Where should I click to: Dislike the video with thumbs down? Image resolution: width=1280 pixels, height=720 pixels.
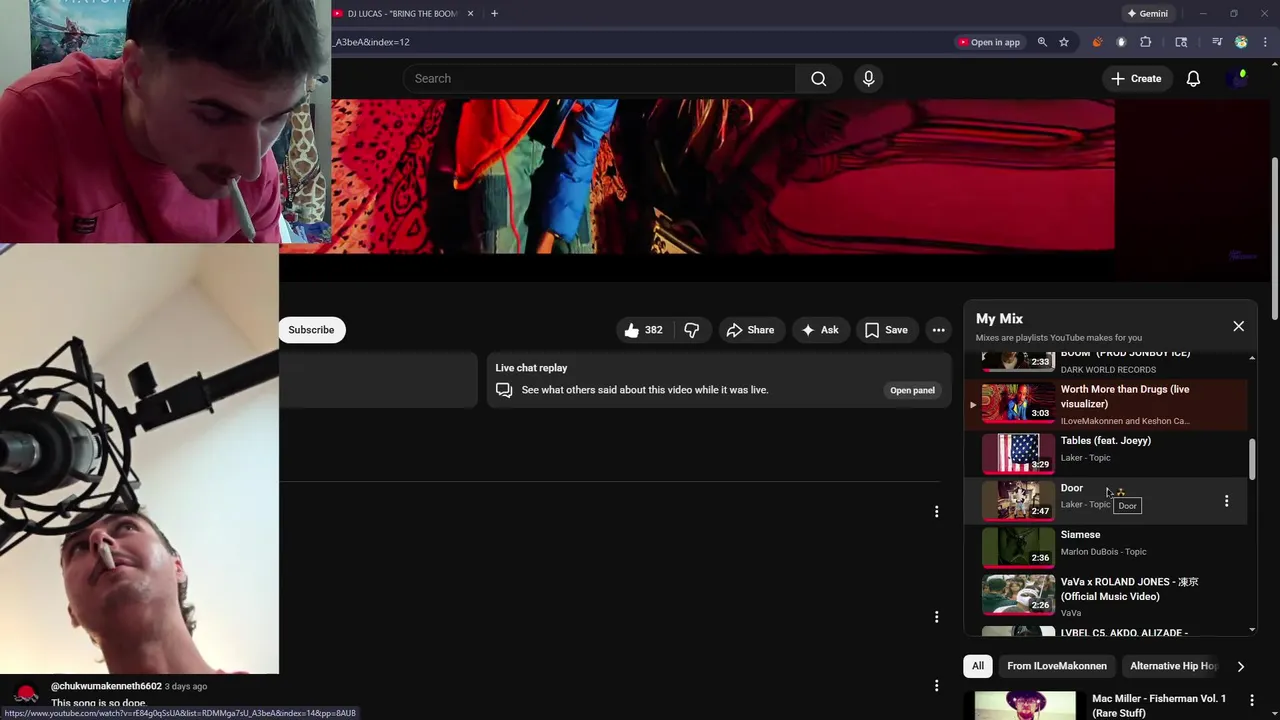(x=691, y=330)
